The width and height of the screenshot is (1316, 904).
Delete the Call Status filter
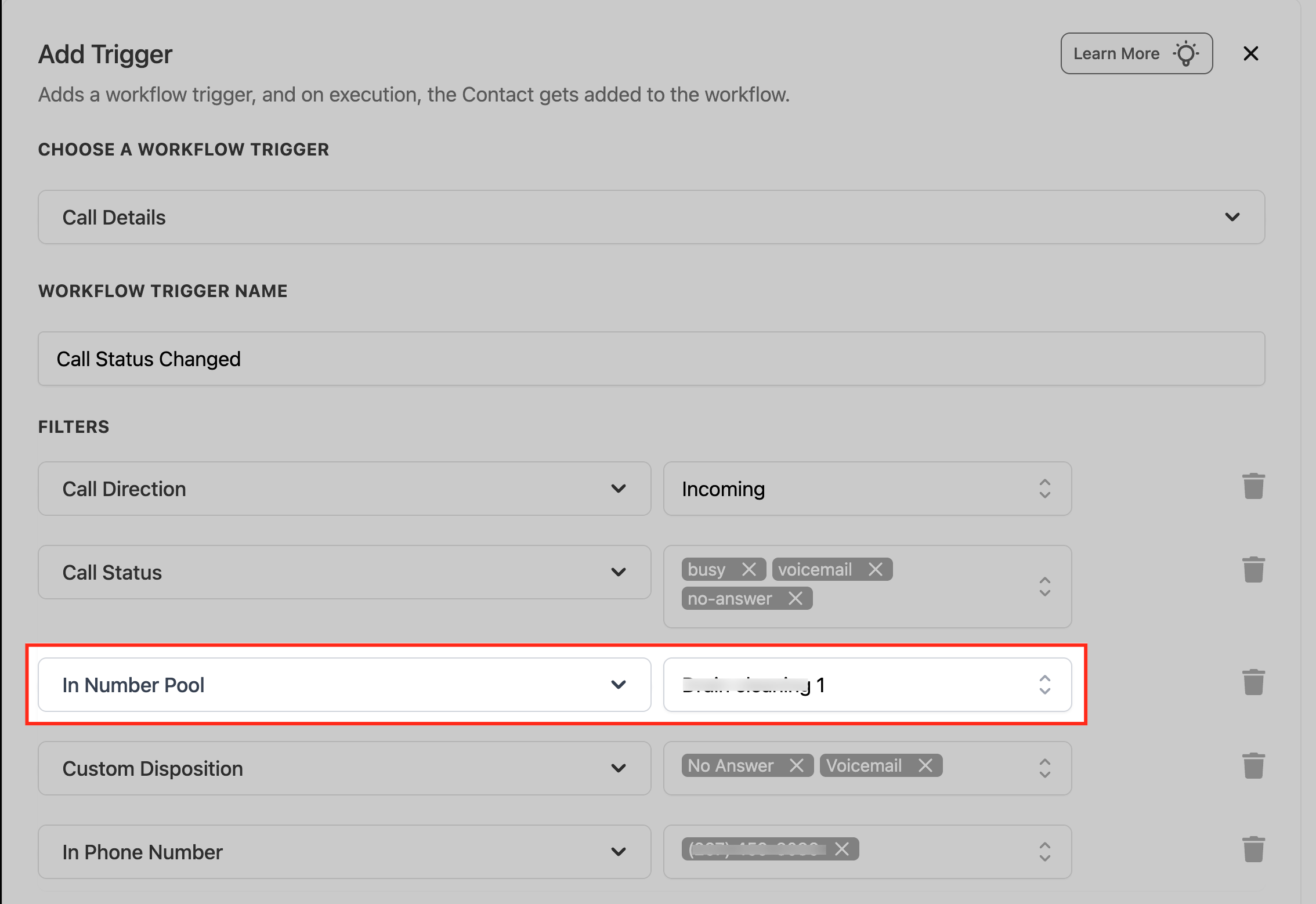click(x=1253, y=570)
